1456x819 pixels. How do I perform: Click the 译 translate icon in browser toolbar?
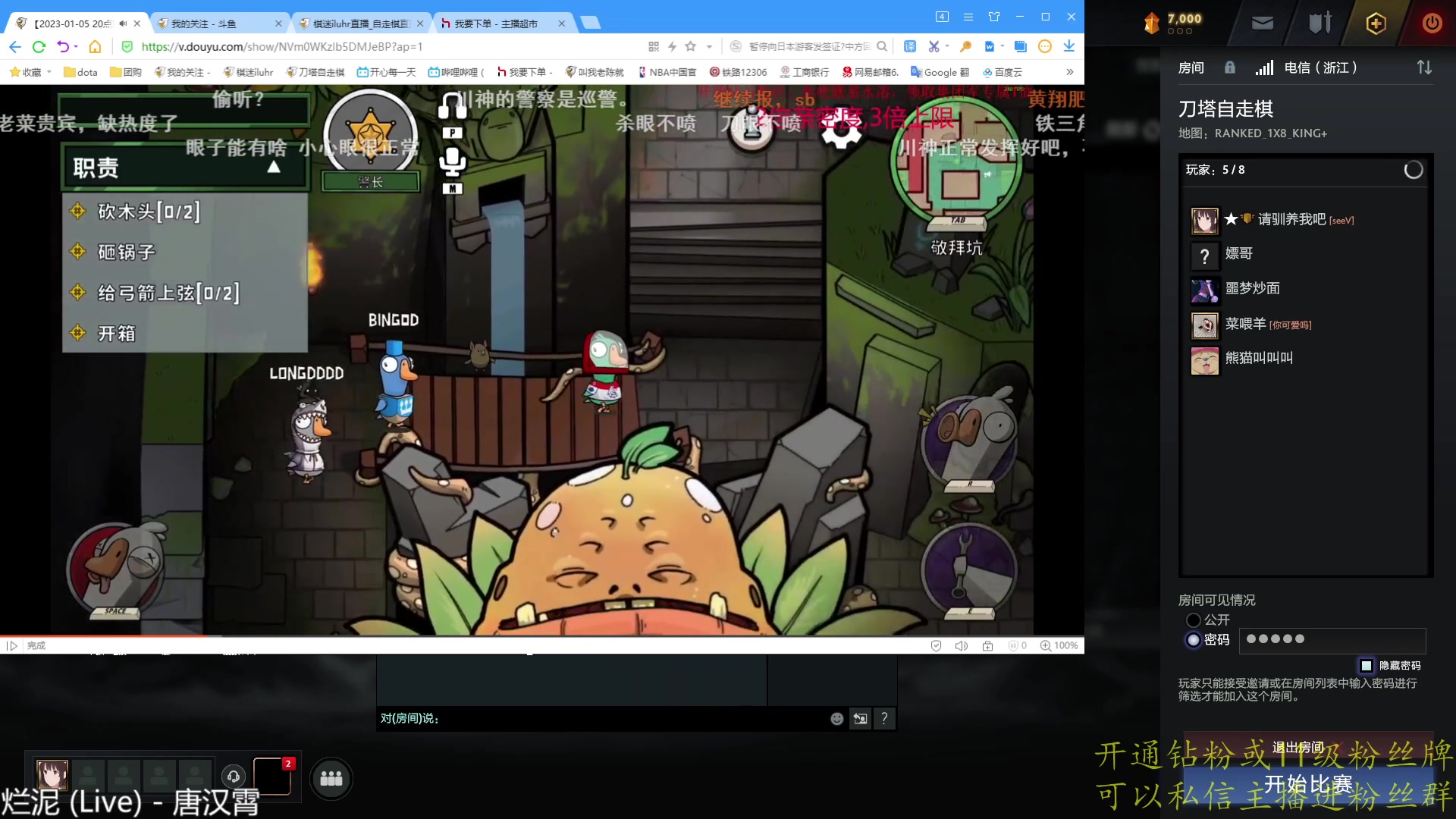(910, 46)
